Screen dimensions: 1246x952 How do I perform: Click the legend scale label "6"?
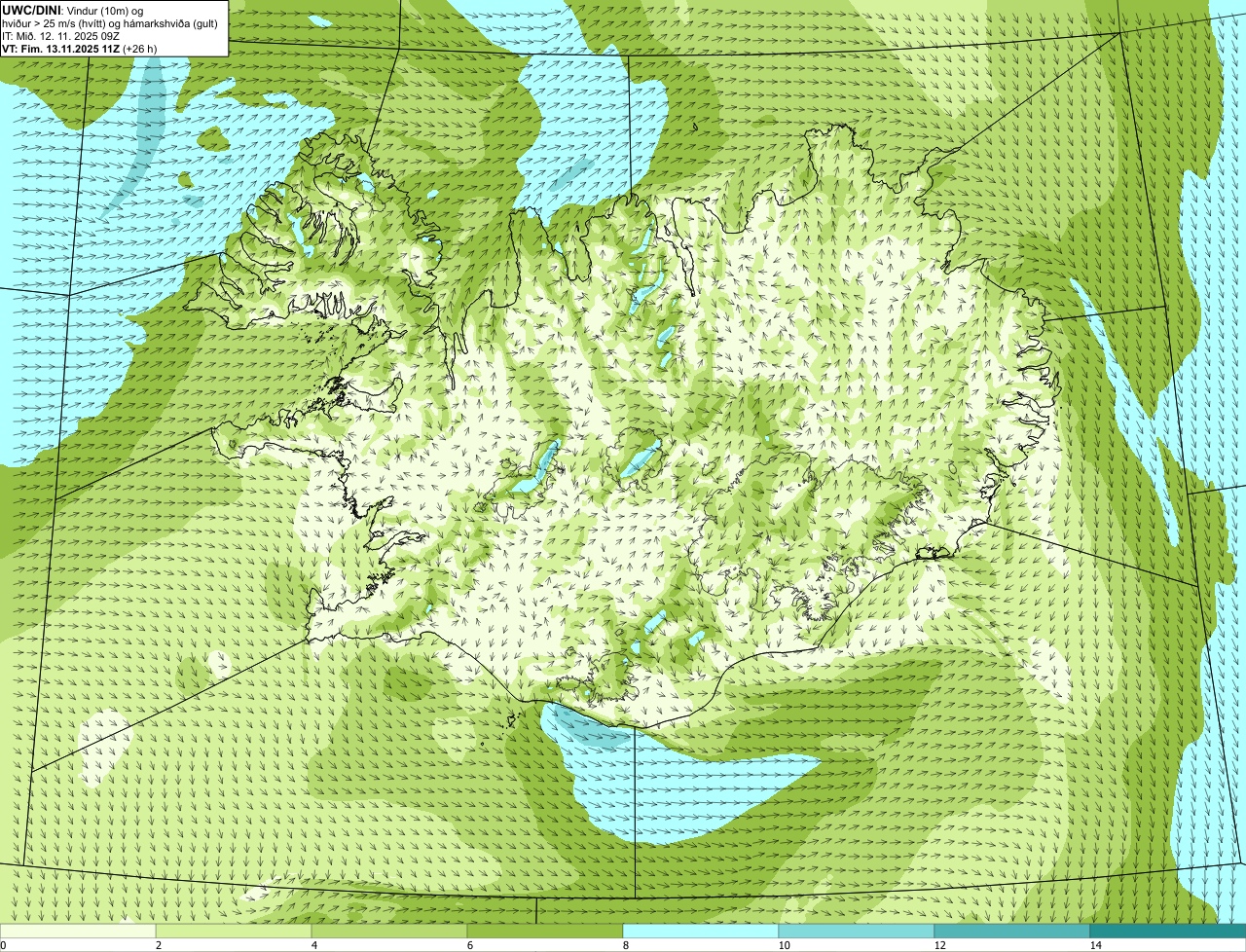pyautogui.click(x=469, y=945)
